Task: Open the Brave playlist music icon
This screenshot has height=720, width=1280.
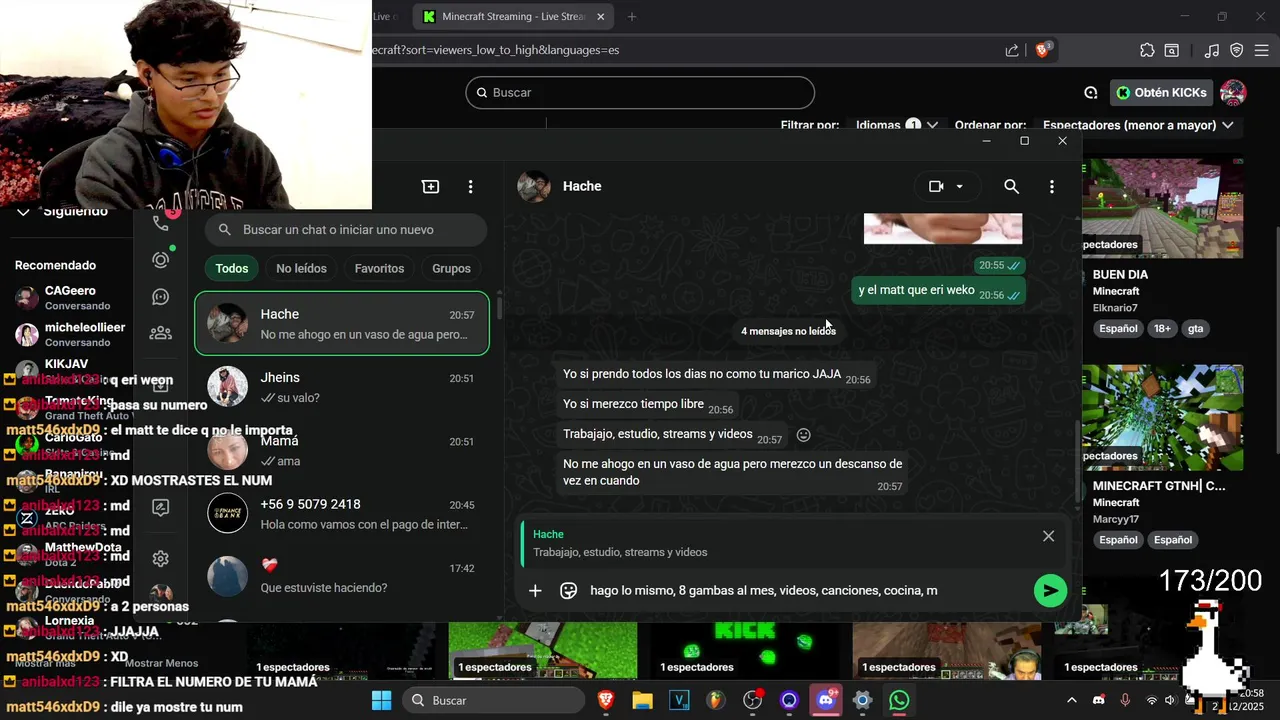Action: tap(1212, 50)
